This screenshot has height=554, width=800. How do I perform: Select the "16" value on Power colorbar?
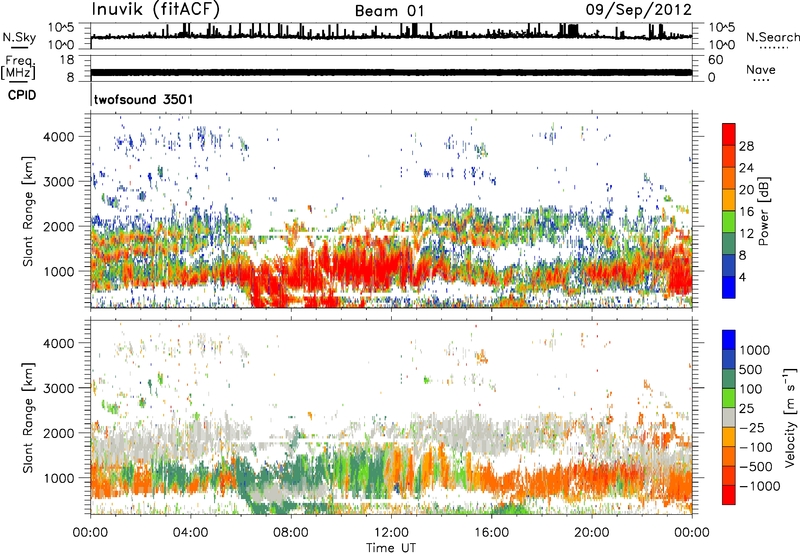[x=746, y=212]
